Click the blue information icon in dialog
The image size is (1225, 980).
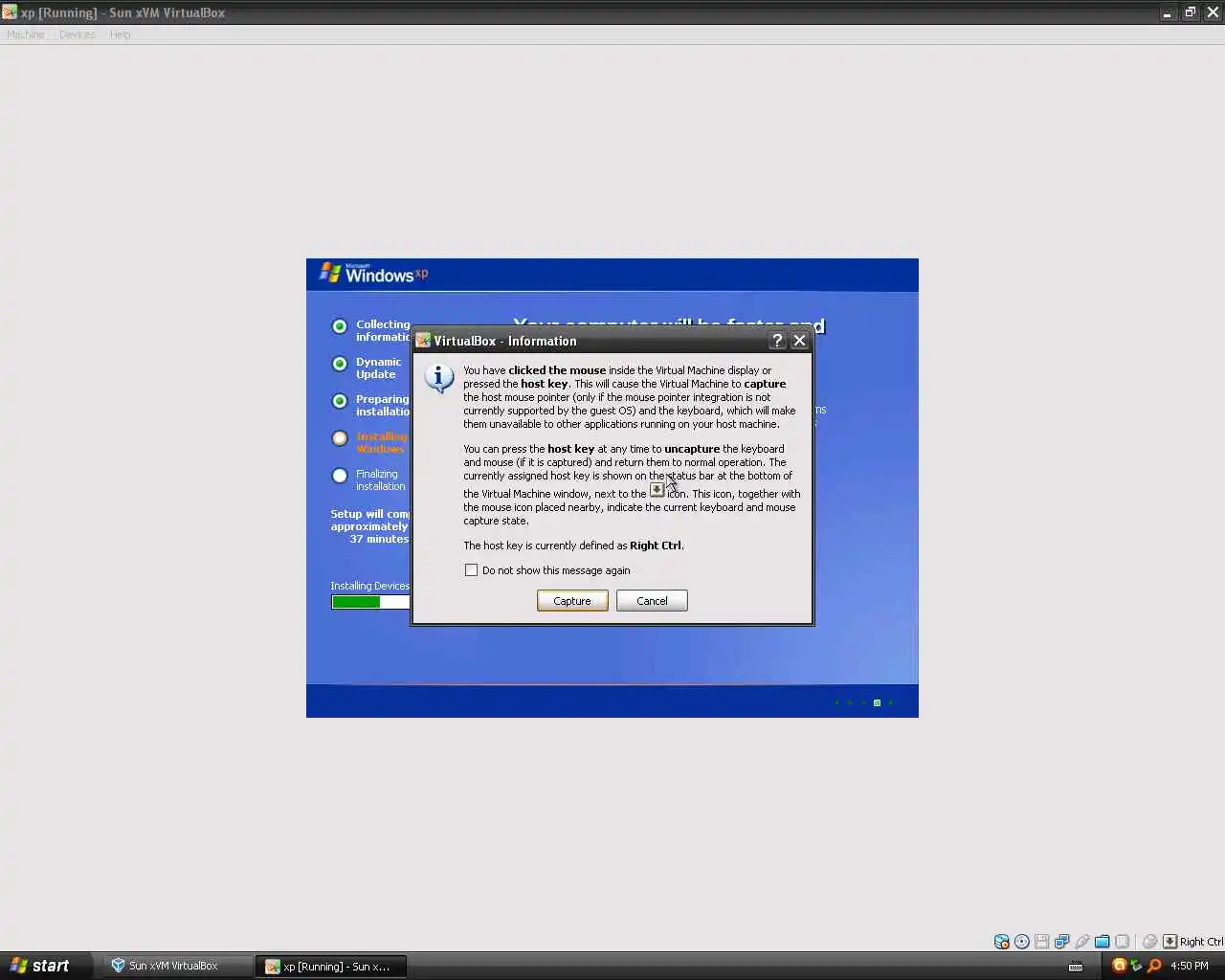click(x=439, y=378)
